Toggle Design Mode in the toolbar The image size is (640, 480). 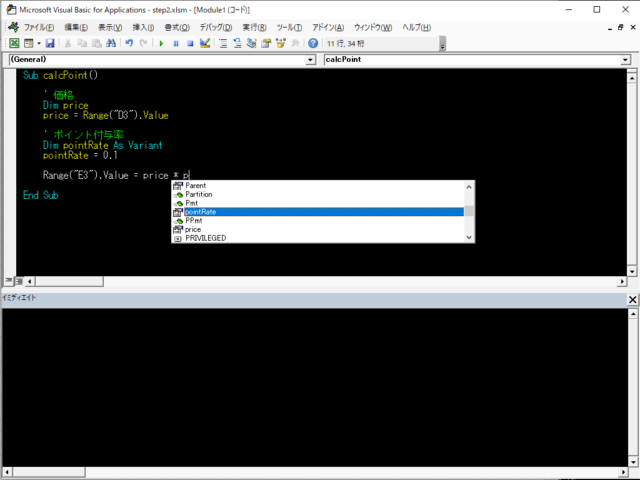point(204,44)
